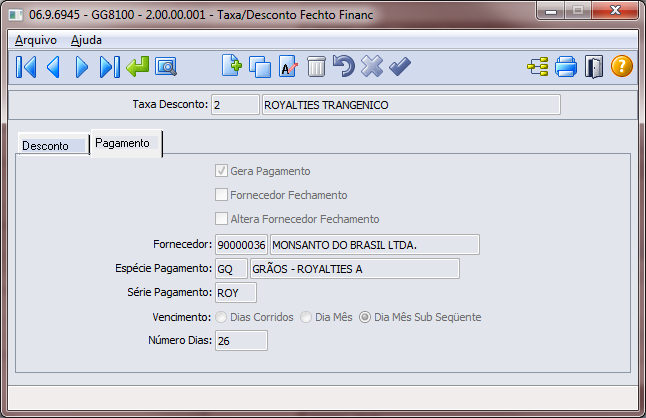This screenshot has width=646, height=418.
Task: Cancel with the gray X icon
Action: [x=372, y=66]
